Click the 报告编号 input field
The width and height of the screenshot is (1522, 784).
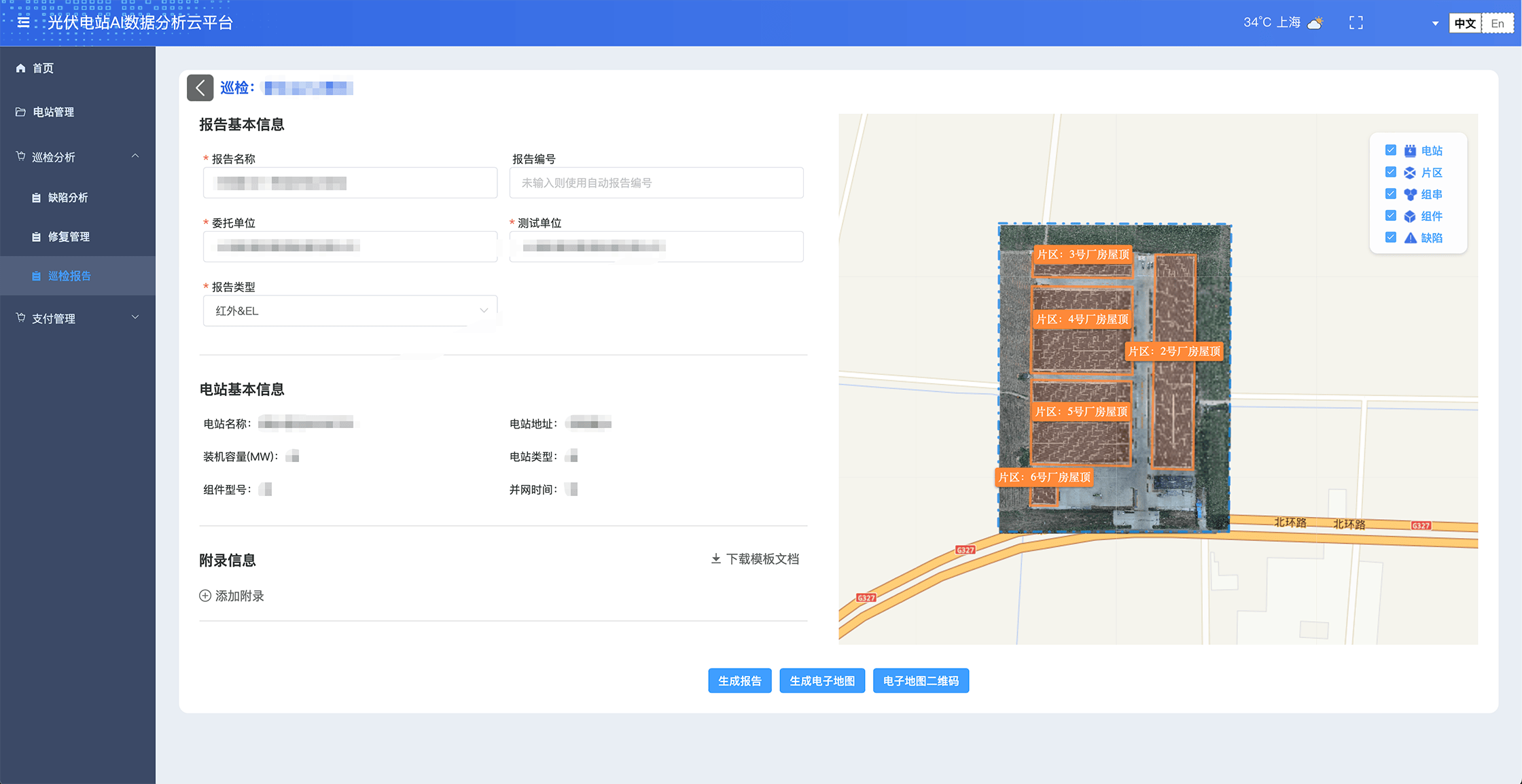[x=656, y=183]
